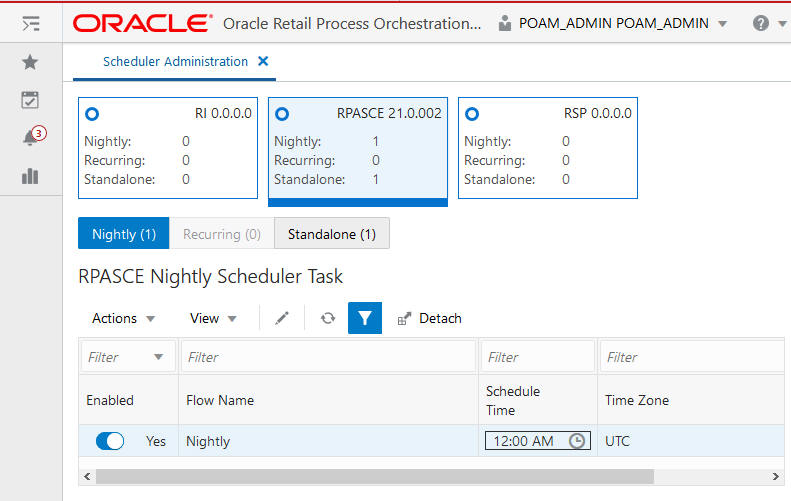Select the Scheduler Administration tab
This screenshot has height=501, width=791.
pyautogui.click(x=175, y=62)
